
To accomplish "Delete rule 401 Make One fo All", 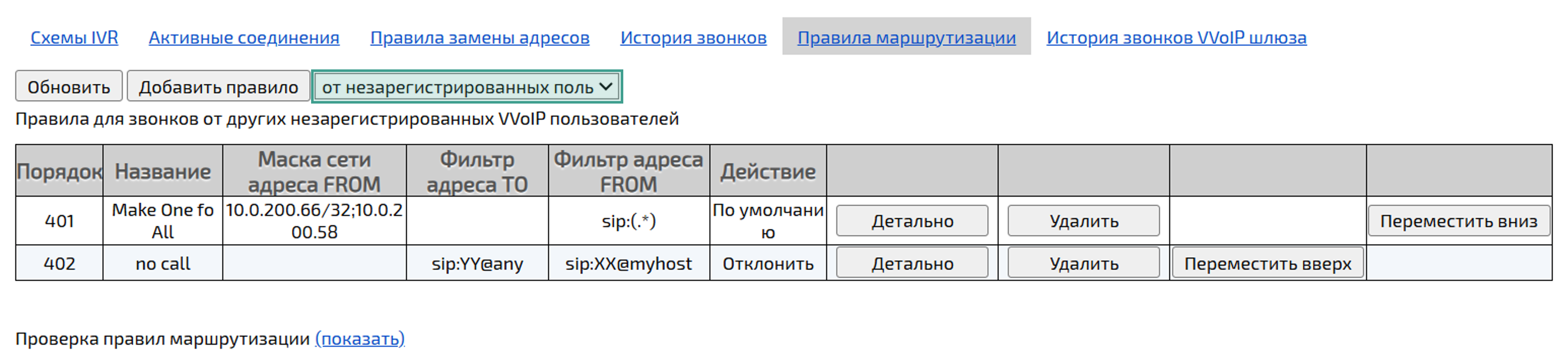I will tap(1083, 221).
